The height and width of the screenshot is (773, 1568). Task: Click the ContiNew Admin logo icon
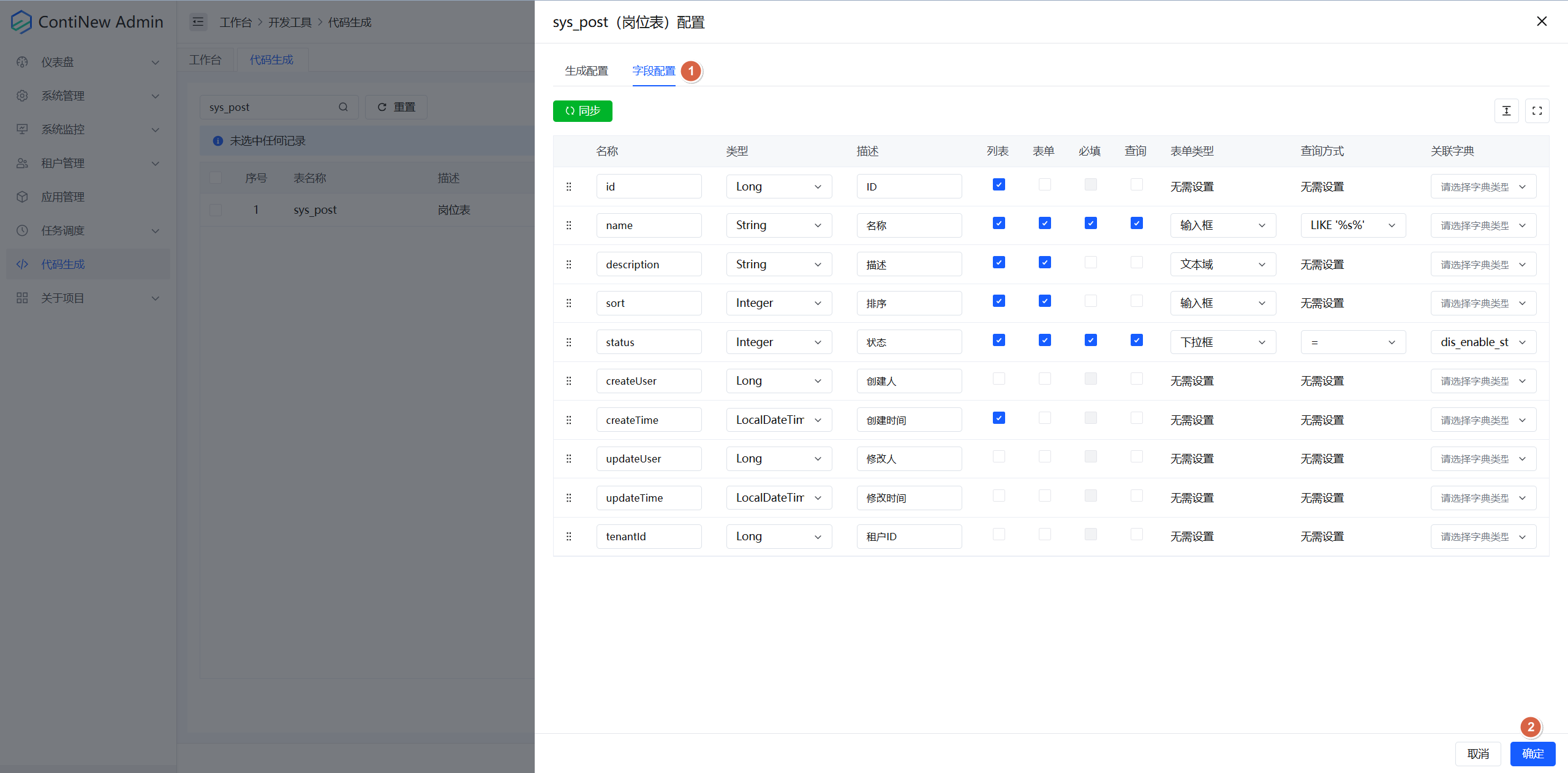[21, 22]
